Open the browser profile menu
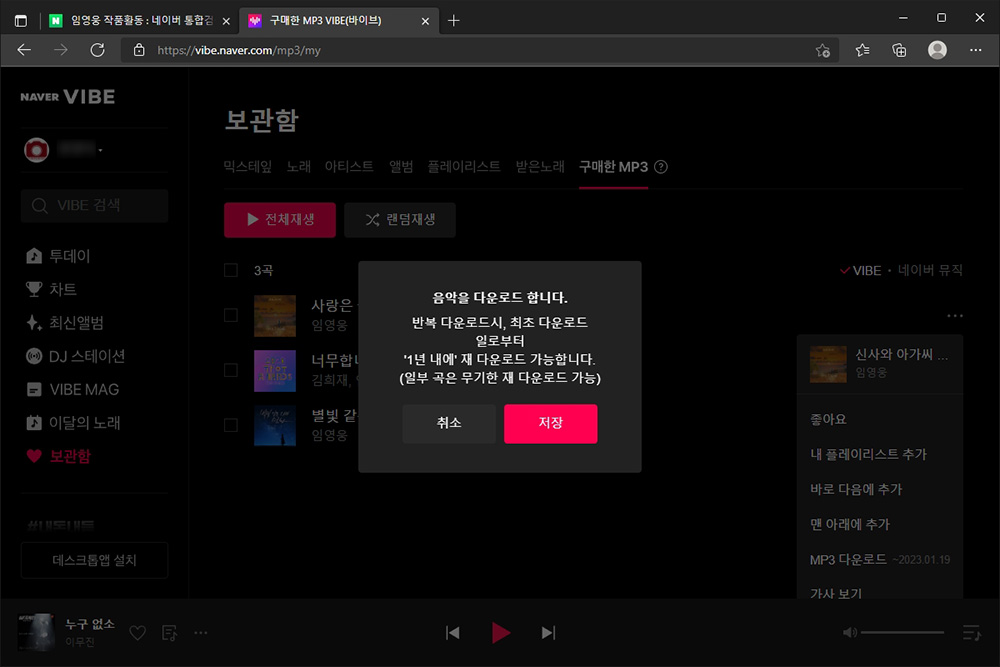 click(x=937, y=50)
